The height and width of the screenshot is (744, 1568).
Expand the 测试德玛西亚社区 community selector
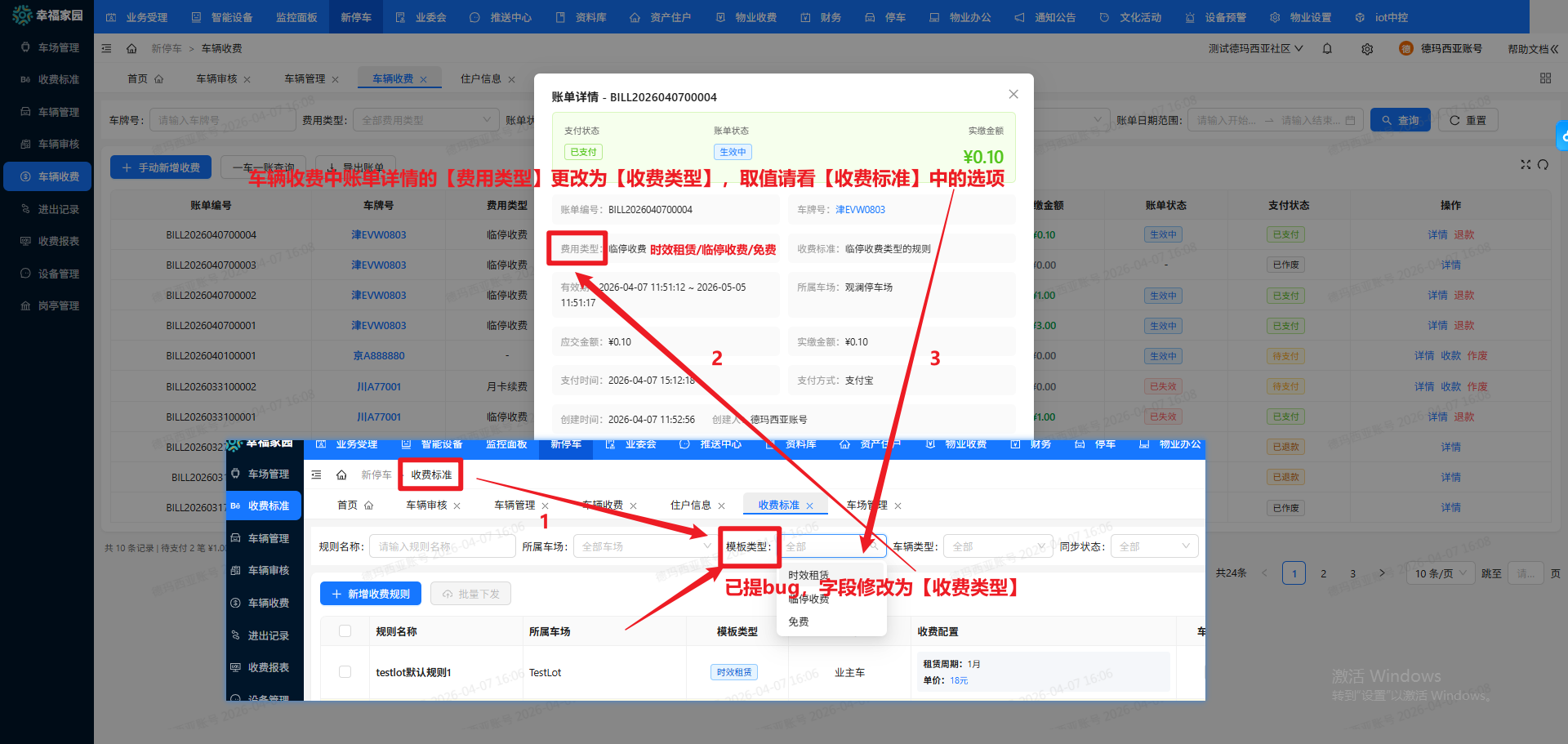point(1255,49)
